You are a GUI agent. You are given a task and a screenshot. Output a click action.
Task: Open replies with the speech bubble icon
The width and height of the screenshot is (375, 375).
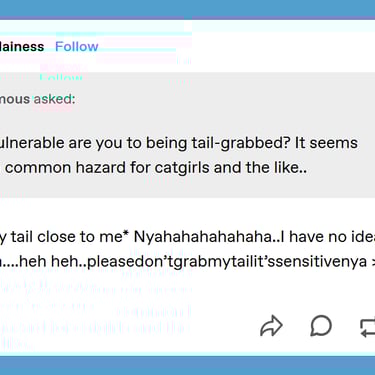click(x=321, y=325)
